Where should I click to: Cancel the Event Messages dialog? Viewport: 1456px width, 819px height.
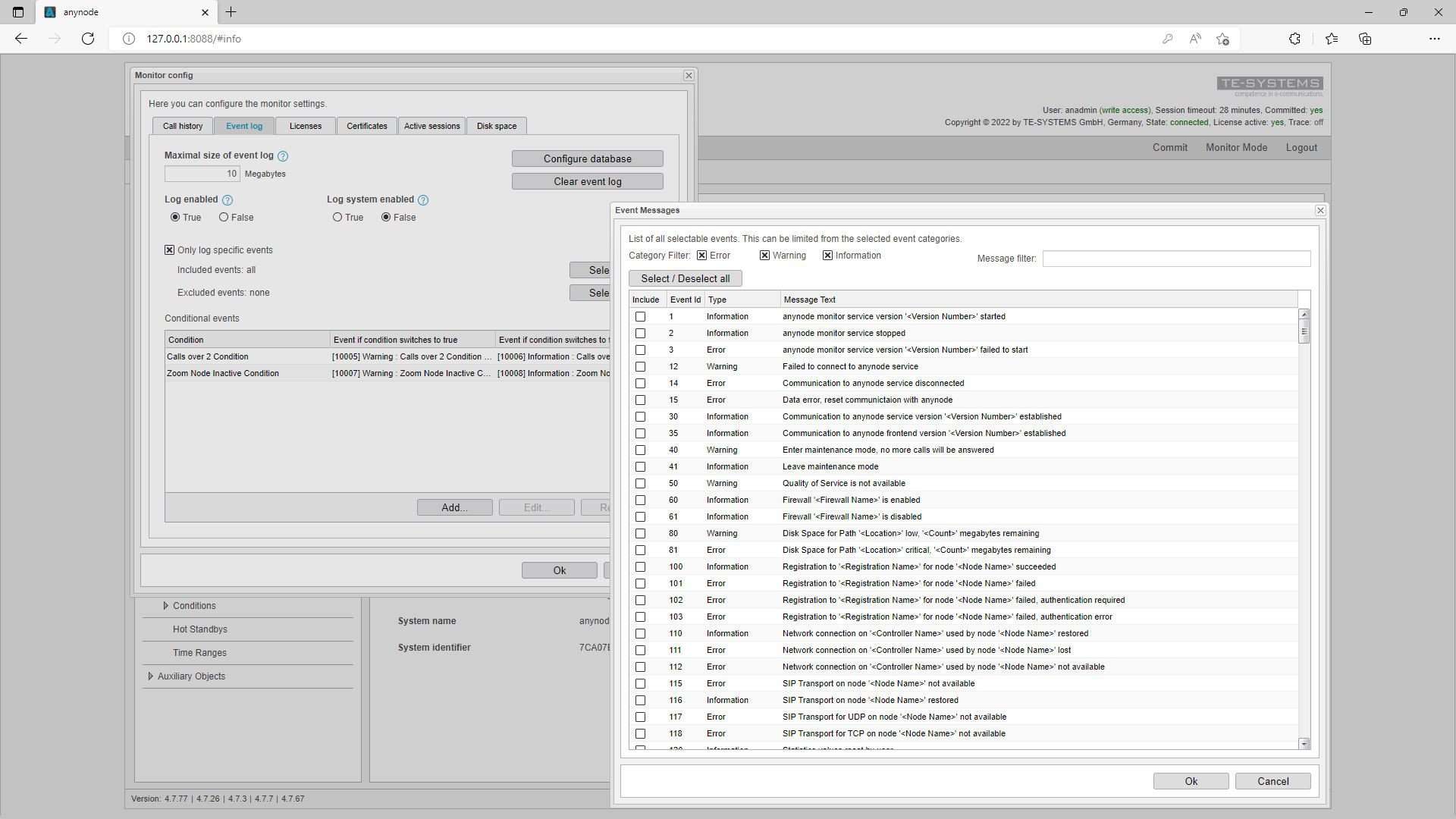1273,781
